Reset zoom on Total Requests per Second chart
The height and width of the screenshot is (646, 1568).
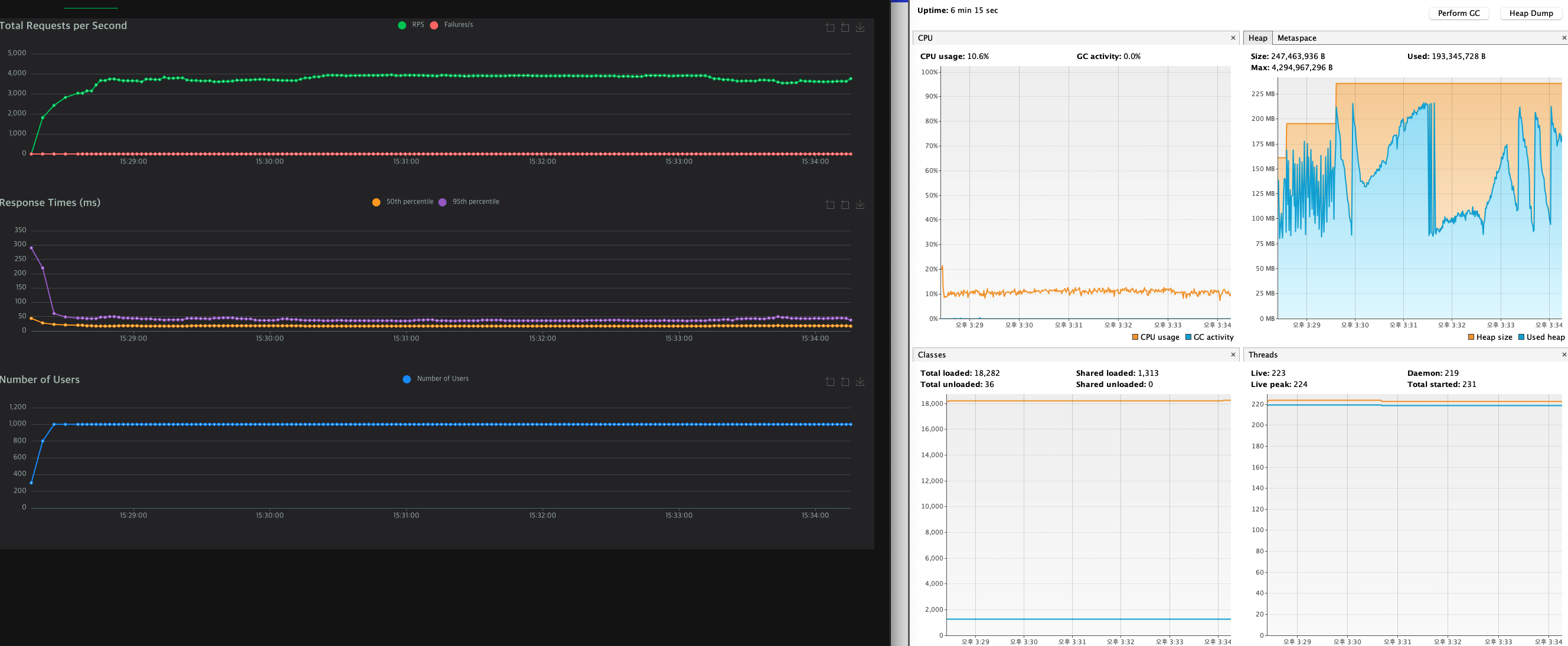tap(845, 28)
